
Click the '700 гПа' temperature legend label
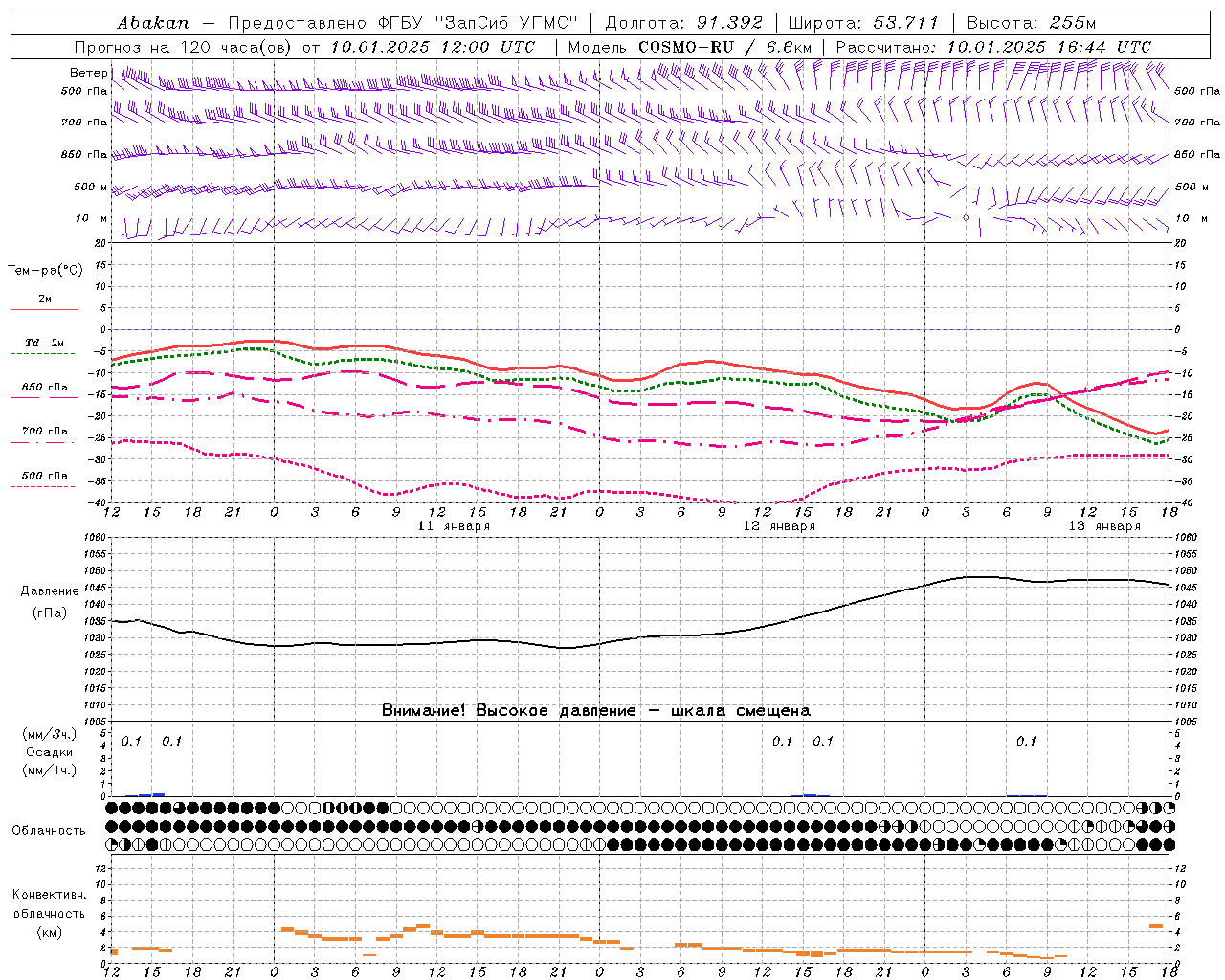coord(45,432)
